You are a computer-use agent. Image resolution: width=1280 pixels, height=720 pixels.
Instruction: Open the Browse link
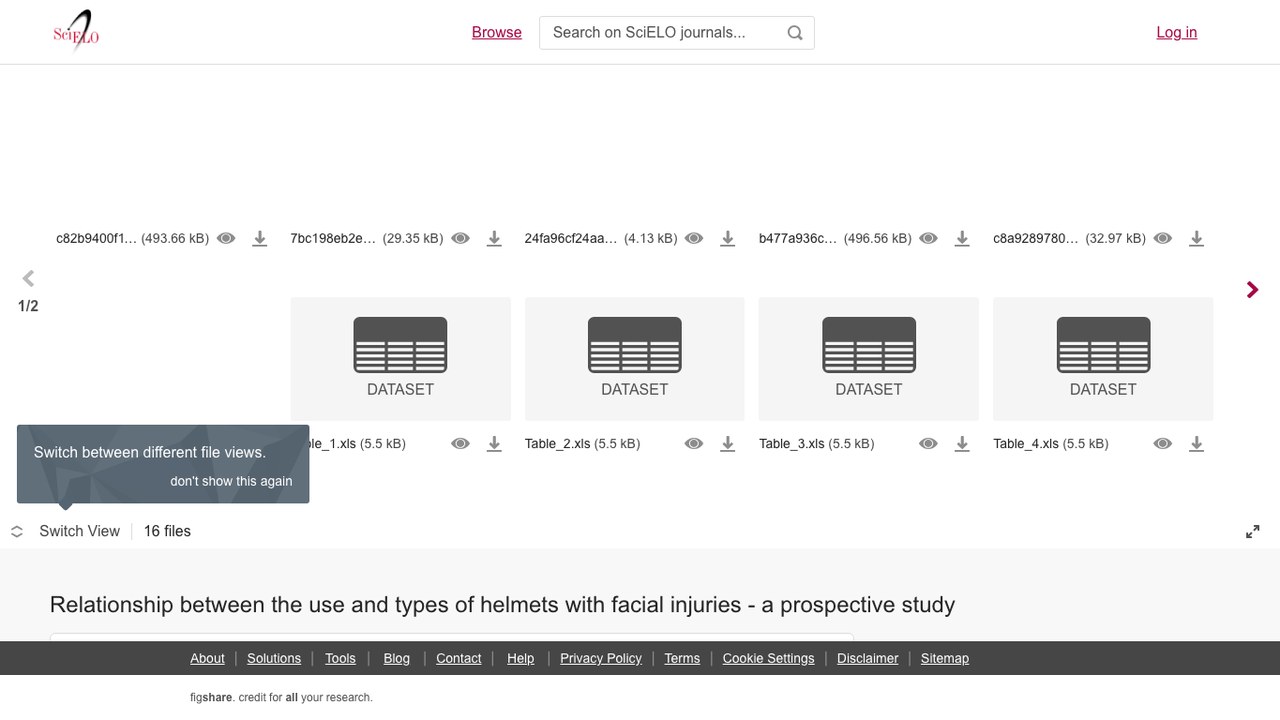pos(497,32)
